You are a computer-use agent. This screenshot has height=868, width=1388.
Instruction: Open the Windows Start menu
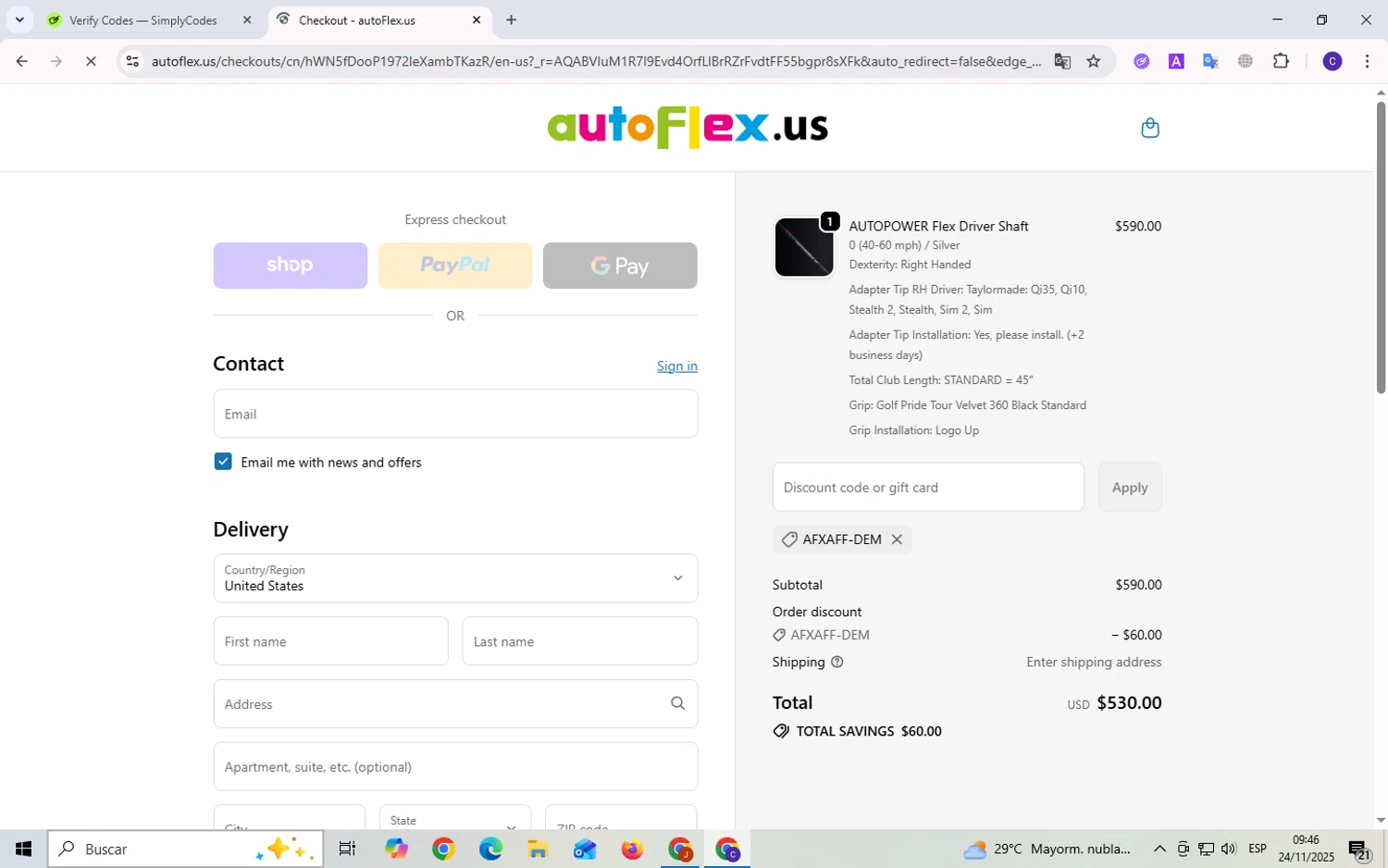point(23,849)
